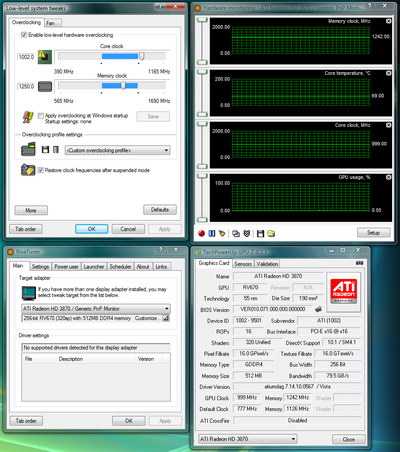Image resolution: width=400 pixels, height=452 pixels.
Task: Click the core clock value field 1002.0
Action: point(26,57)
